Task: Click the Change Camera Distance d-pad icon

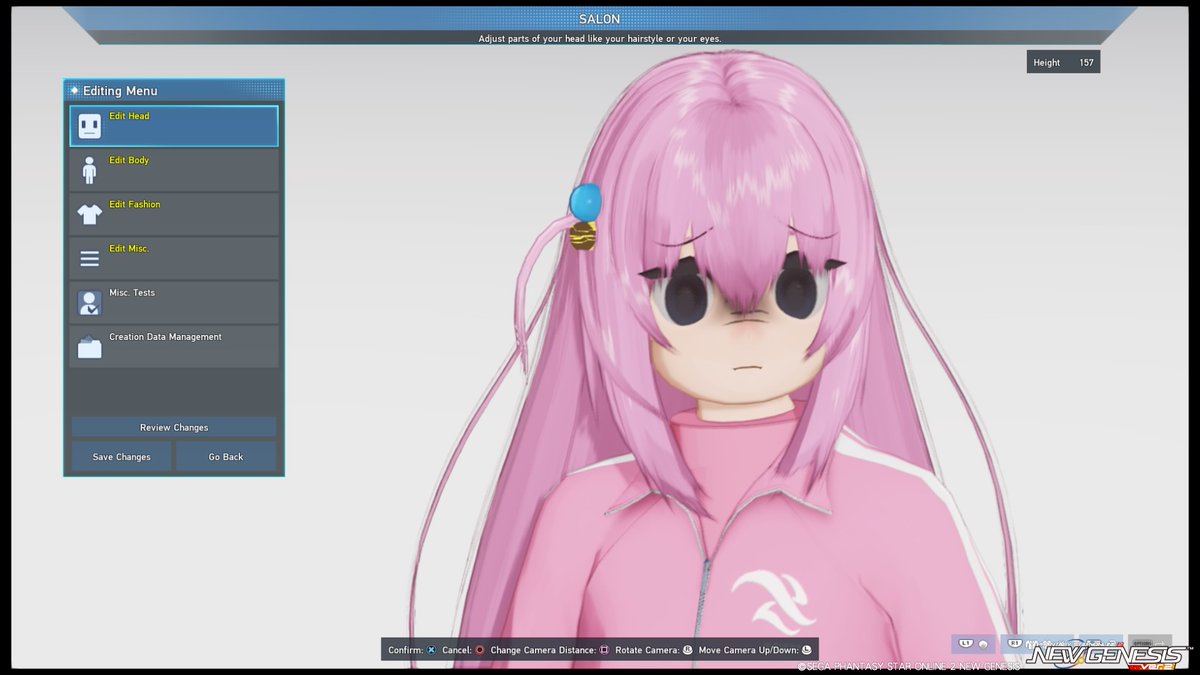Action: point(602,650)
